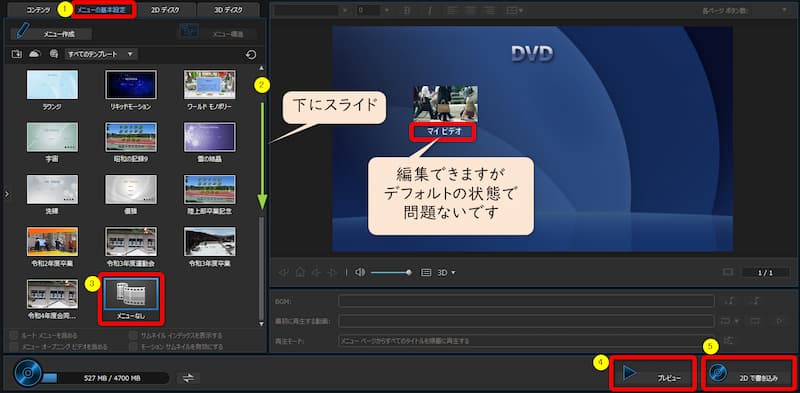Adjust the preview volume slider
Screen dimensions: 800x393
coord(392,273)
